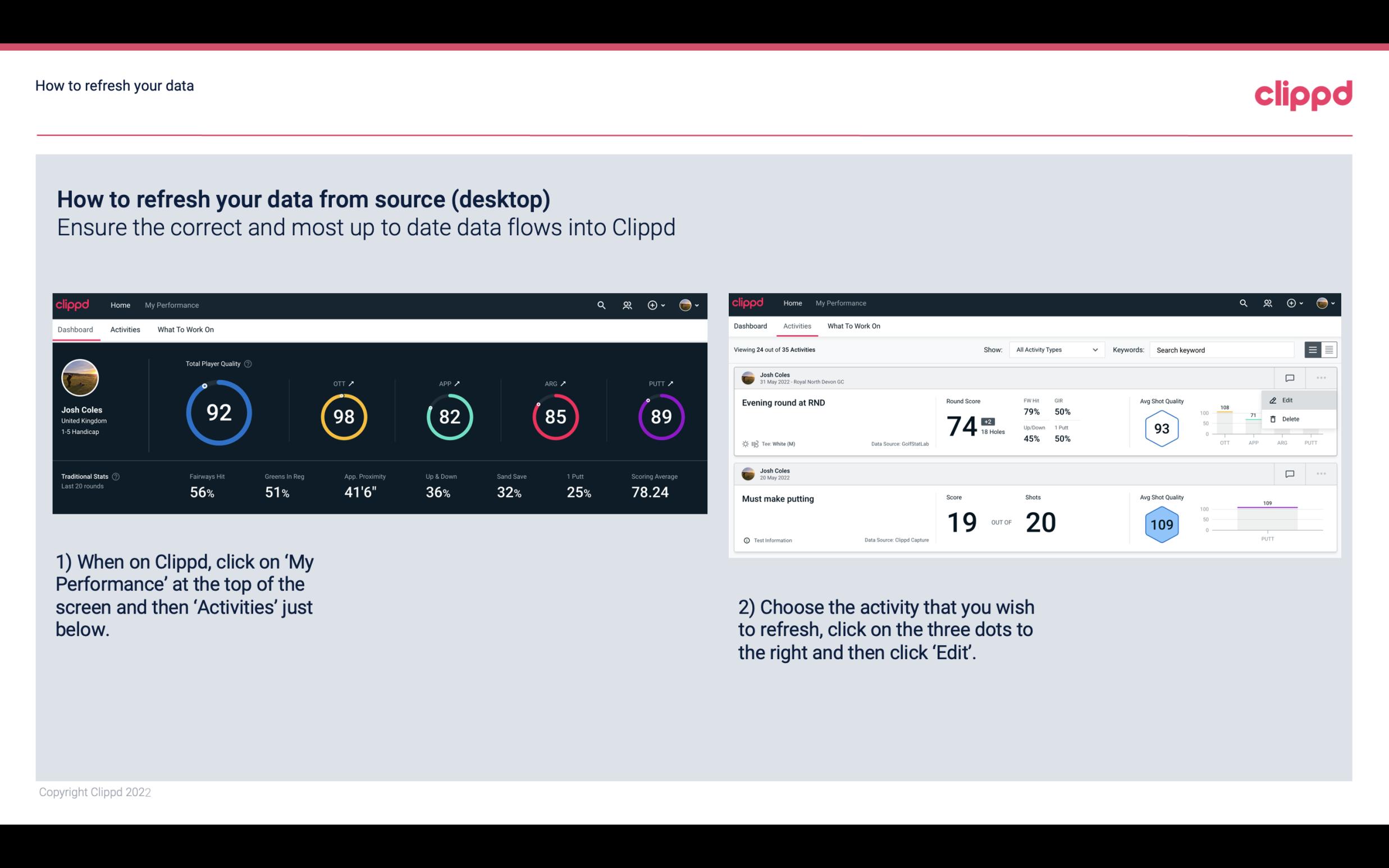Select the Activities tab in navigation
The image size is (1389, 868).
pyautogui.click(x=125, y=329)
